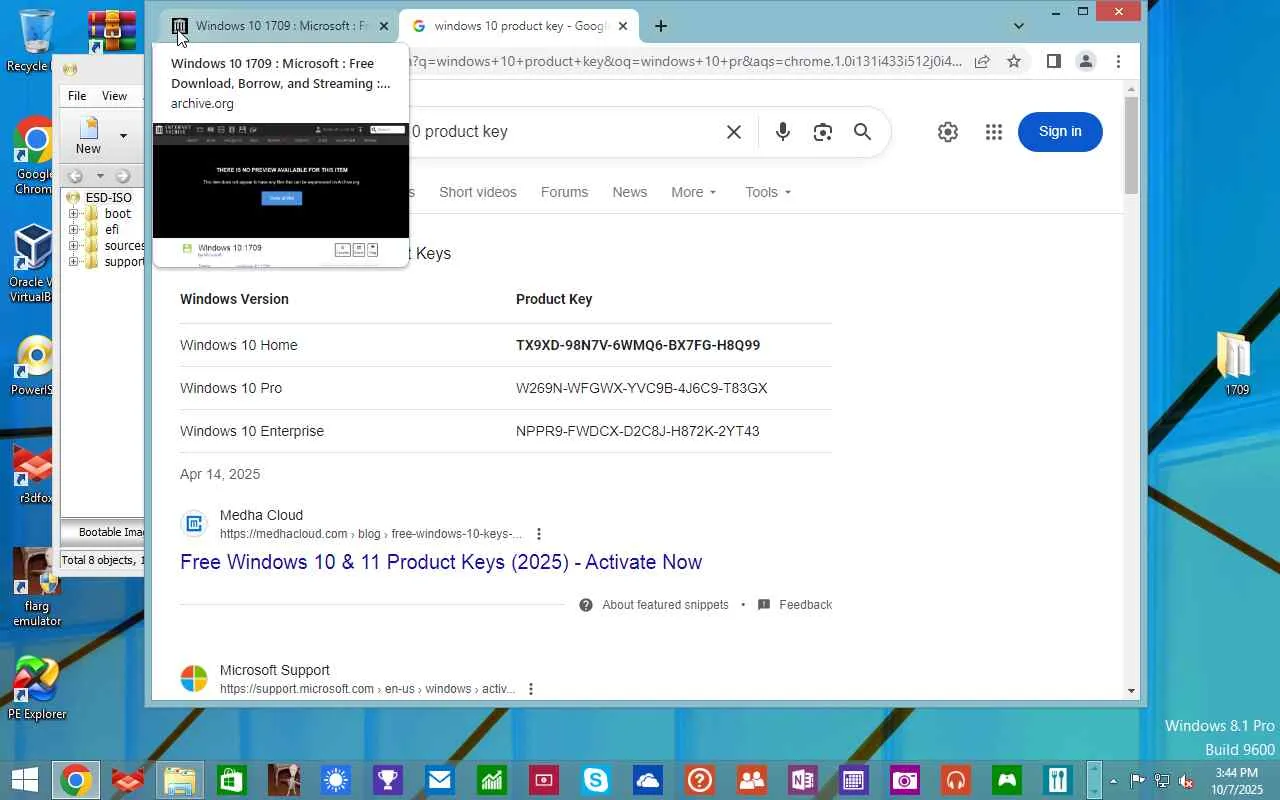Expand the boot folder node
1280x800 pixels.
(73, 214)
